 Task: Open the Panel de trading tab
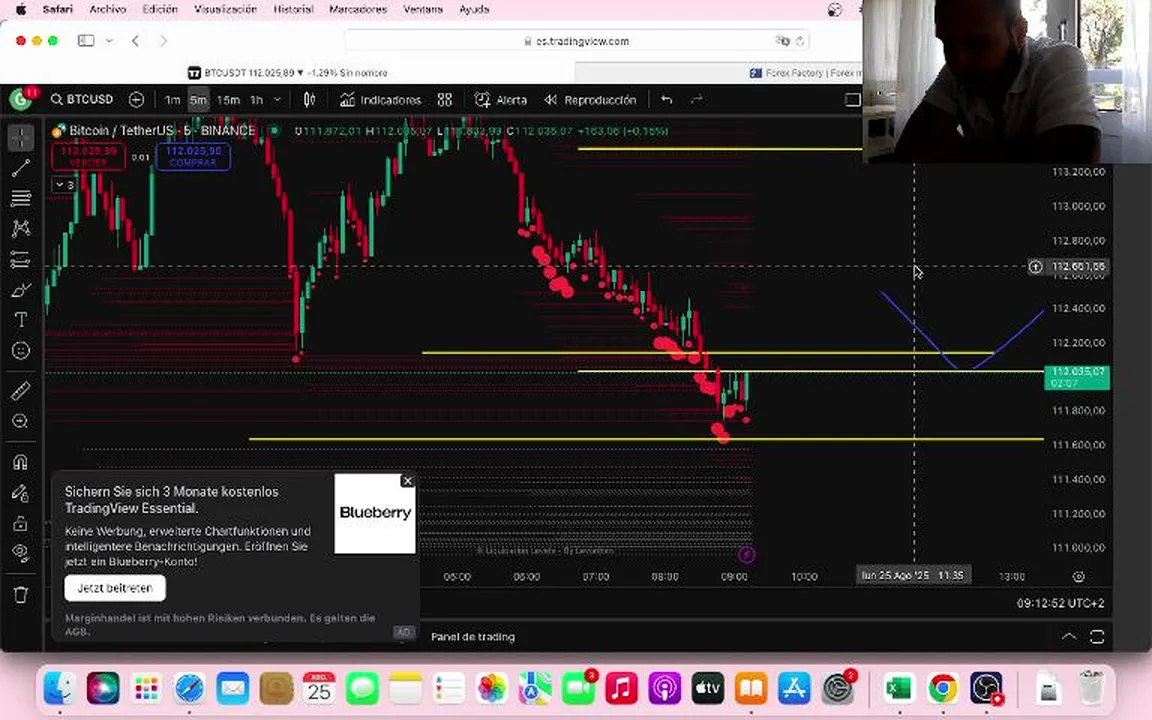472,637
